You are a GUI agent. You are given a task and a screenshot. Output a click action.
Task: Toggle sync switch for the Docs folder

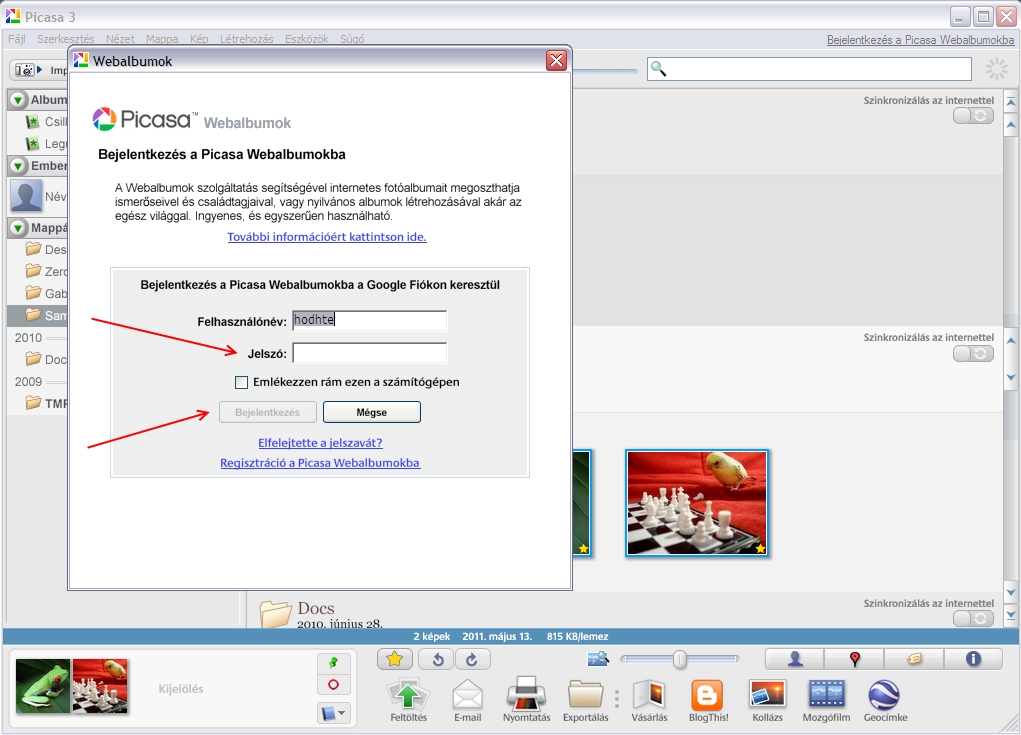coord(973,619)
